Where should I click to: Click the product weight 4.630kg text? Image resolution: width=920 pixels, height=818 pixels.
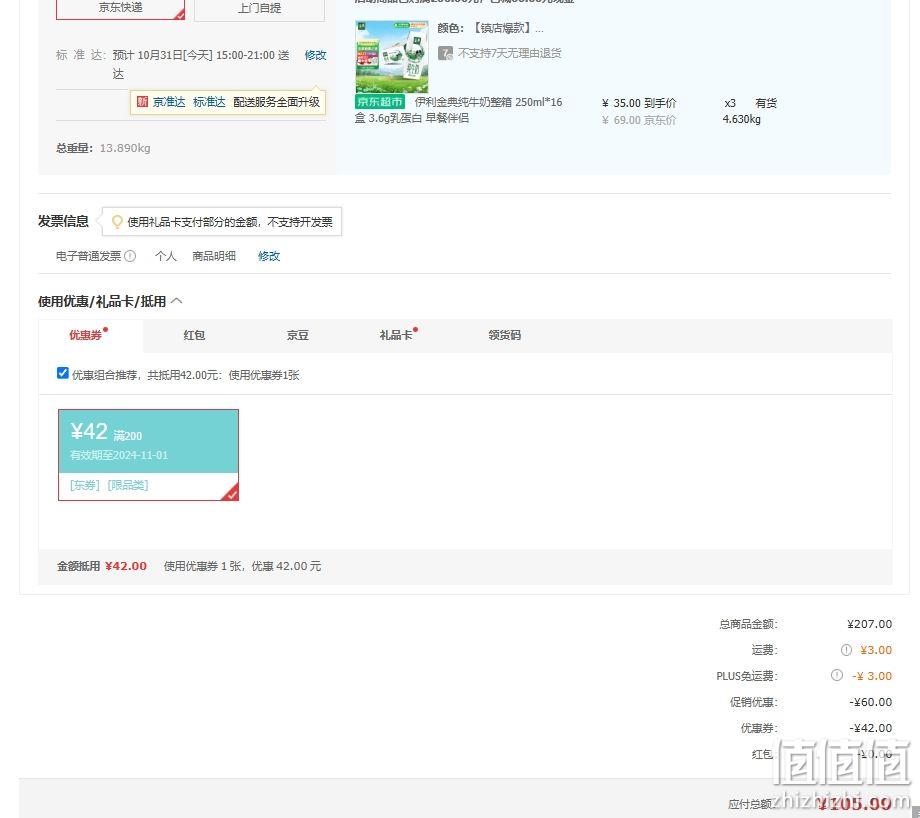tap(742, 119)
